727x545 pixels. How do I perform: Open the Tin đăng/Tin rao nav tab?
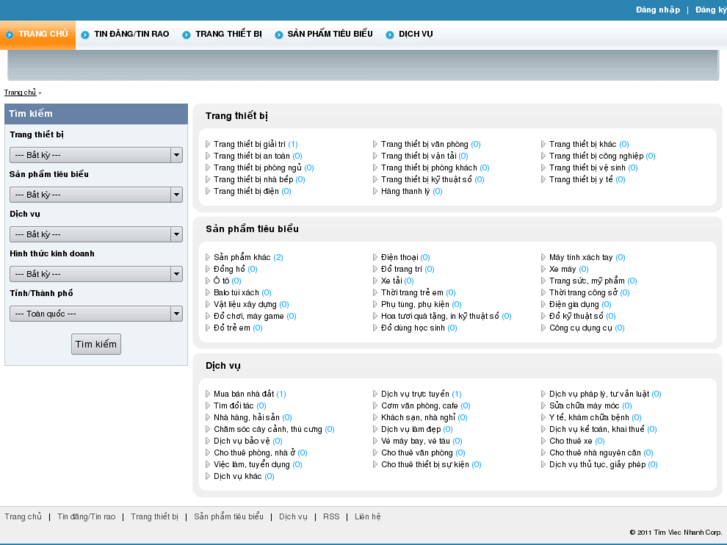pyautogui.click(x=131, y=34)
